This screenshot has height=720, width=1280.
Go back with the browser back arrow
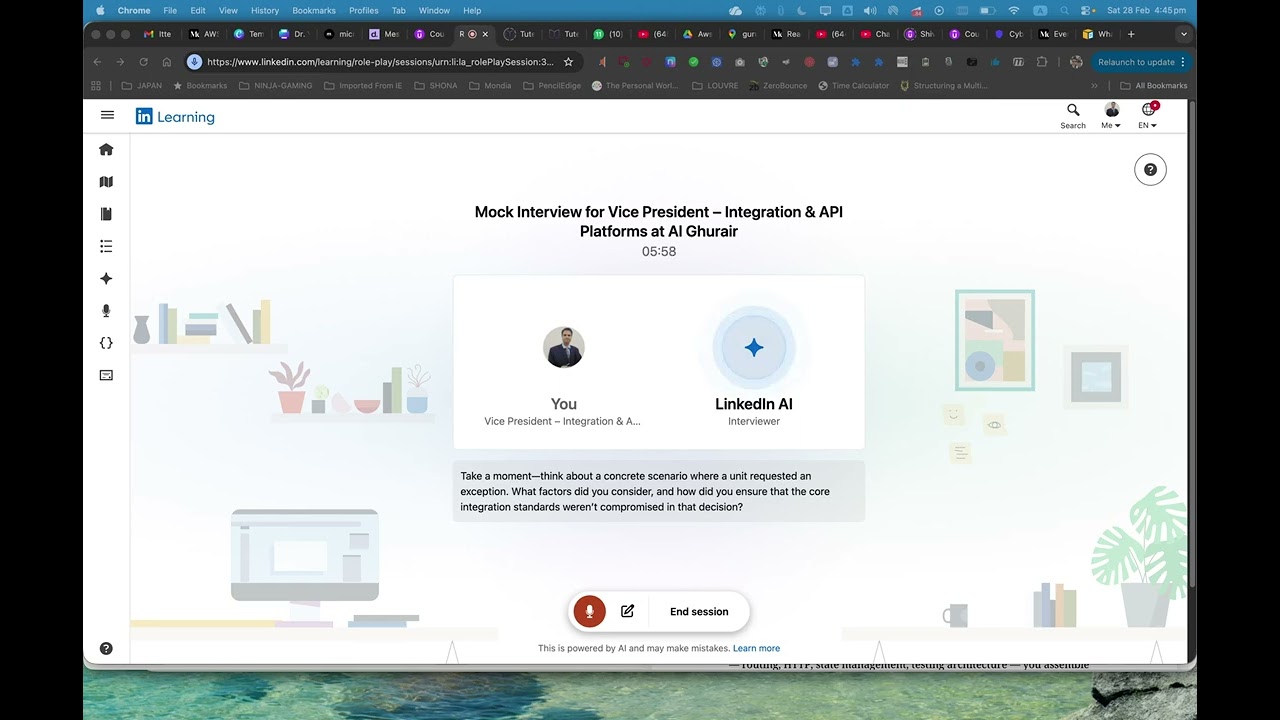pyautogui.click(x=97, y=62)
